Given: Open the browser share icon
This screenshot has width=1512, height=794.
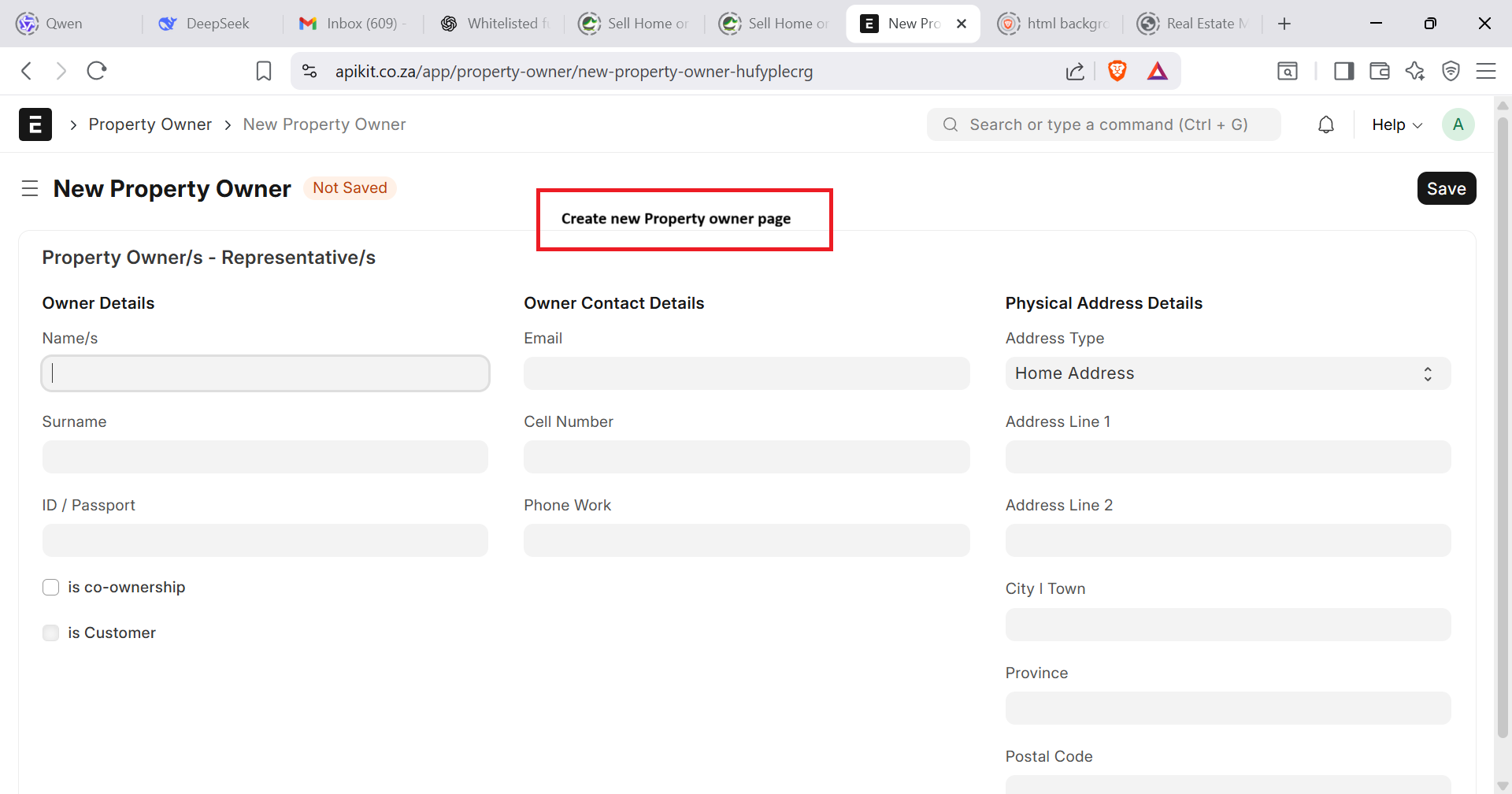Looking at the screenshot, I should point(1075,71).
